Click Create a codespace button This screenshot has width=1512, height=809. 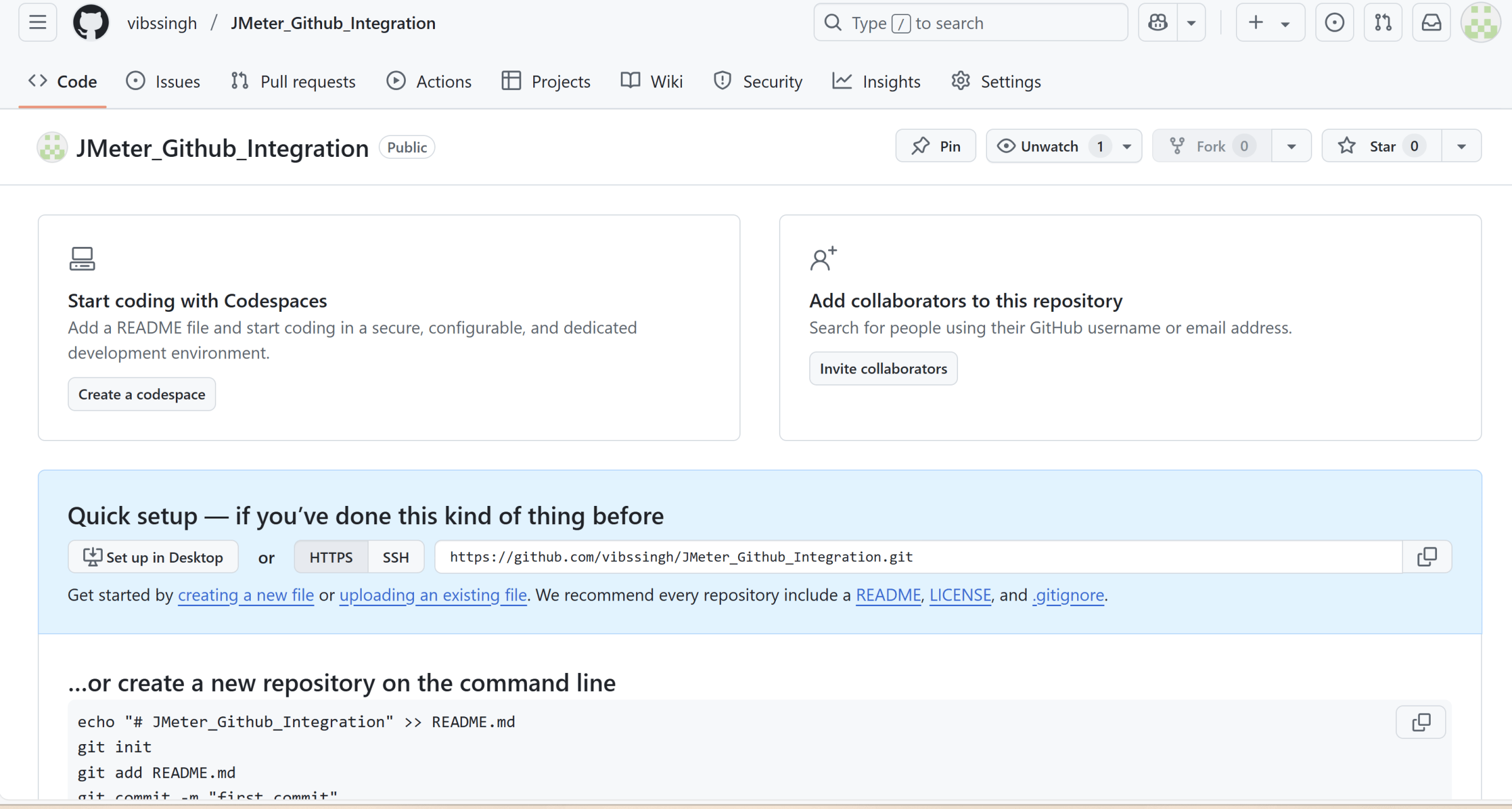pos(142,394)
